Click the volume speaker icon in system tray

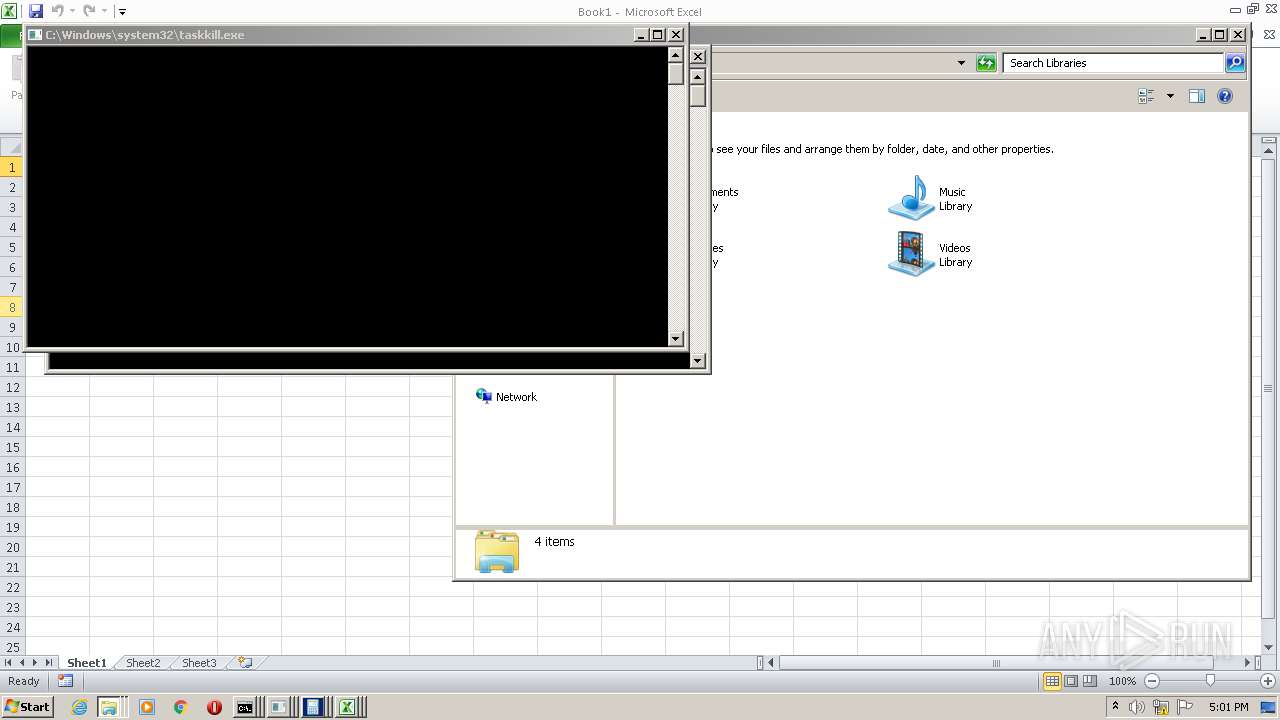point(1138,707)
